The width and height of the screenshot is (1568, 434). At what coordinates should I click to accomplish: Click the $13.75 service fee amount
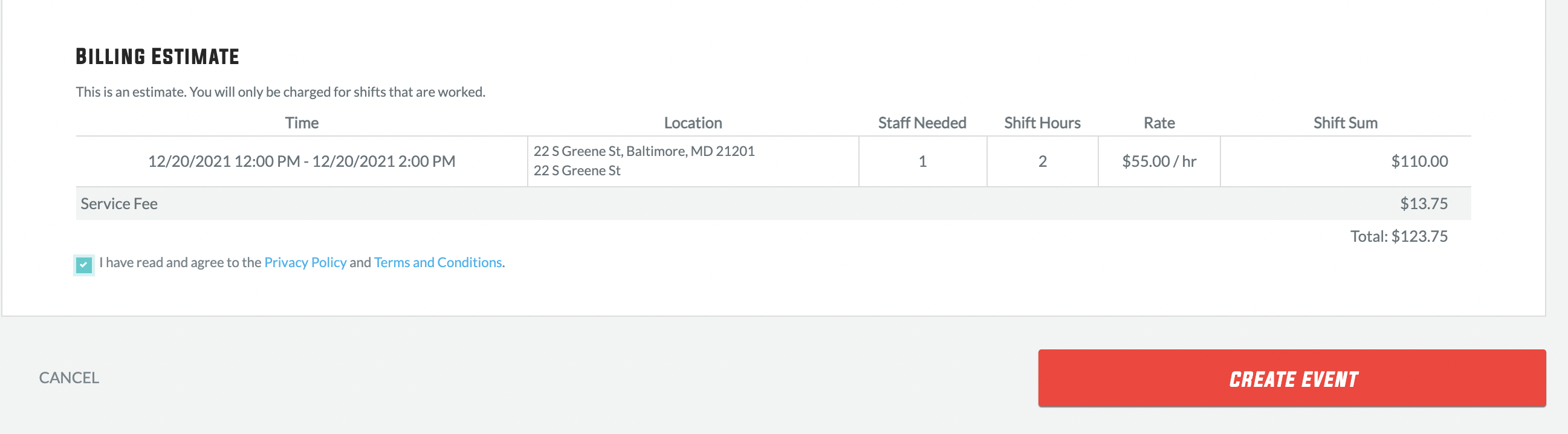pos(1424,203)
